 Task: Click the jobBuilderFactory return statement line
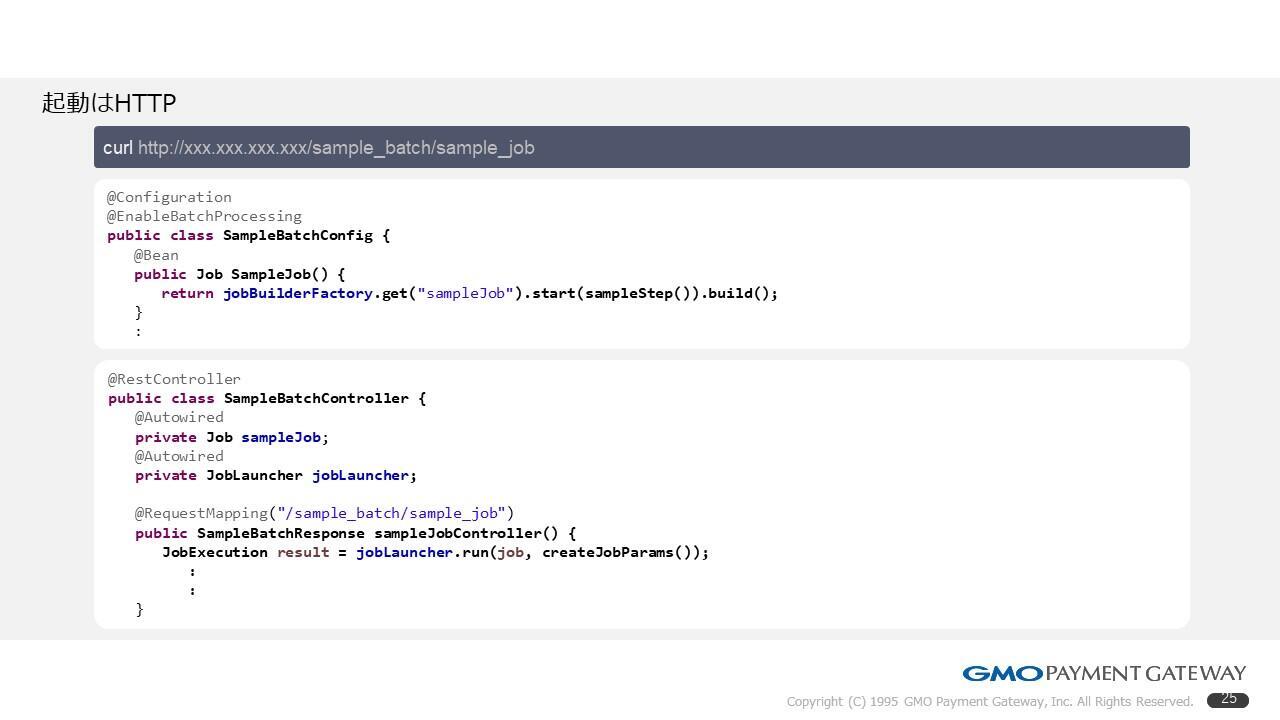click(x=469, y=293)
